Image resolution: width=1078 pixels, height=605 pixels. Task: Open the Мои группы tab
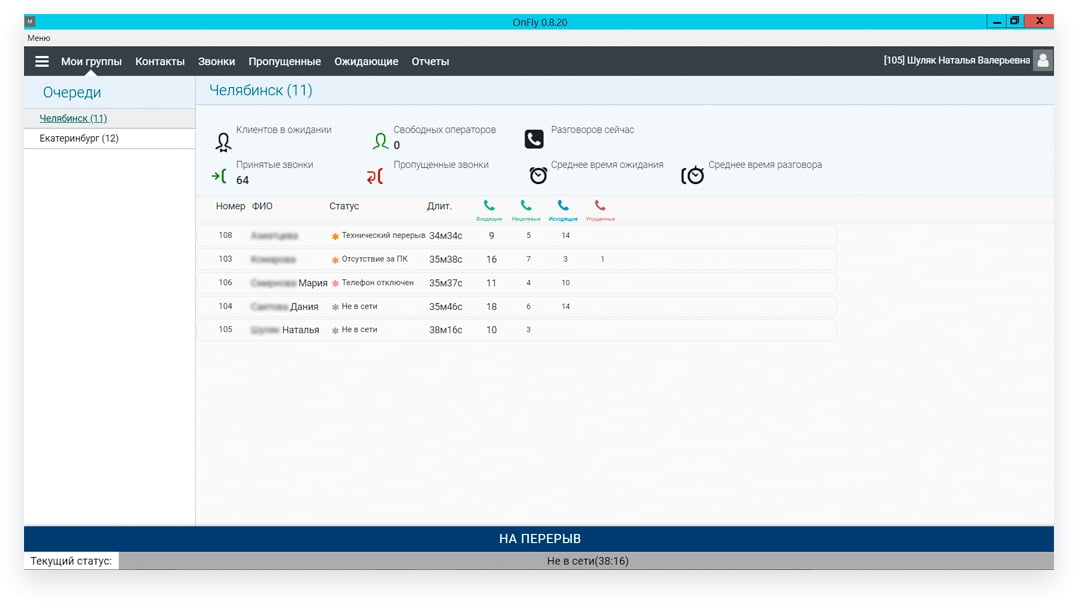[x=91, y=61]
